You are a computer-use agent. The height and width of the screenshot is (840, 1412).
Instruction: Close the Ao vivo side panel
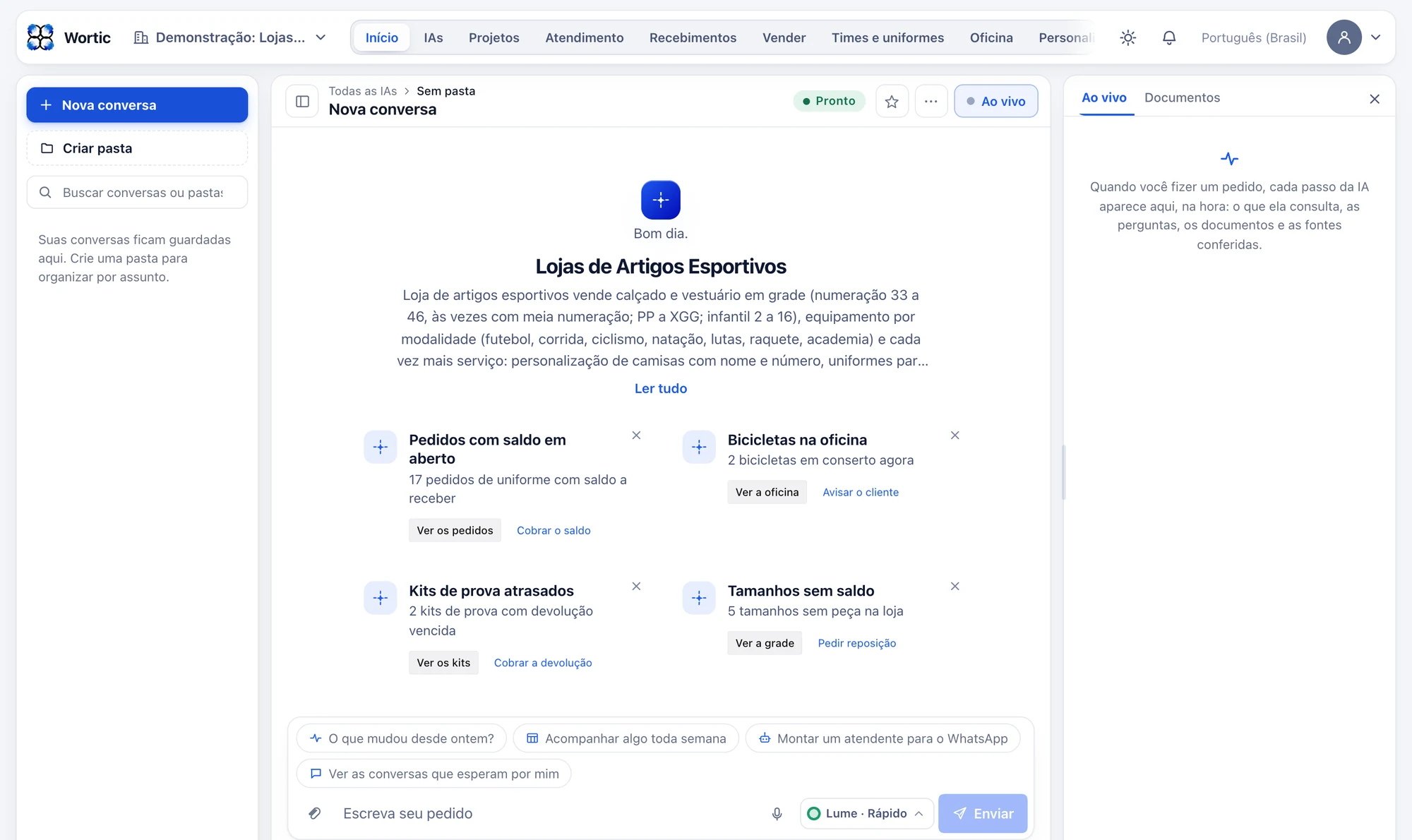[1374, 99]
